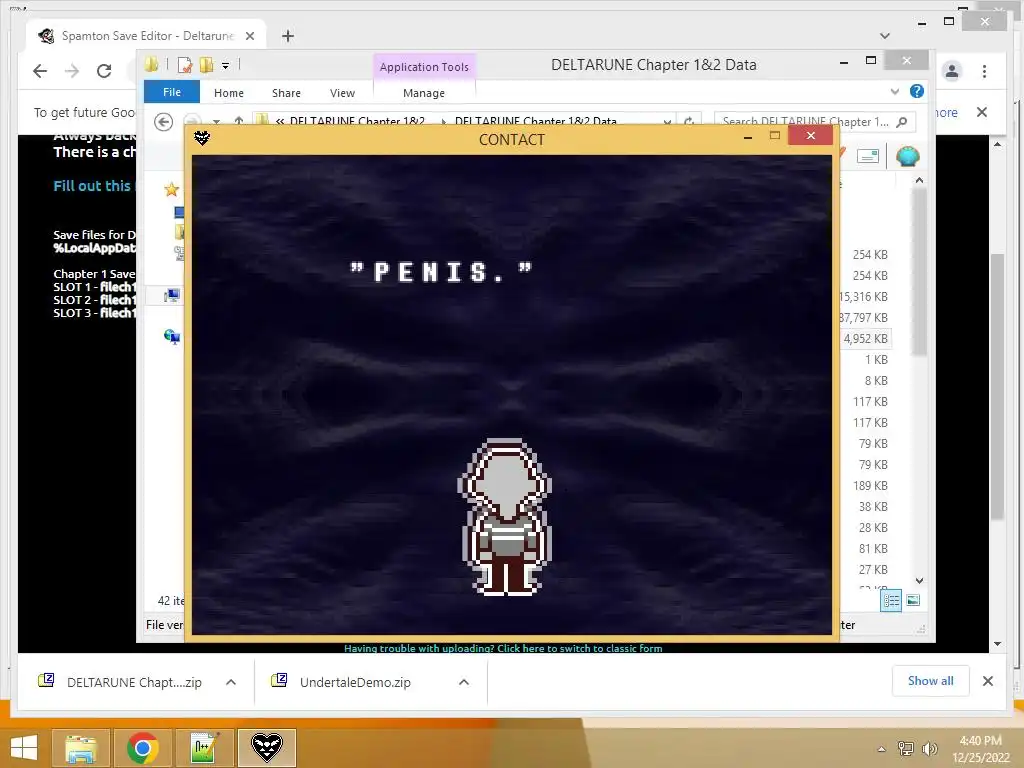
Task: Select the Favorites star in navigation pane
Action: [x=171, y=189]
